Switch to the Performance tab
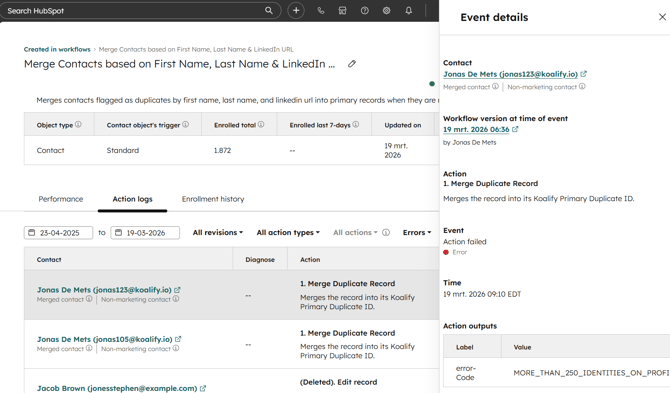The height and width of the screenshot is (393, 670). [61, 199]
